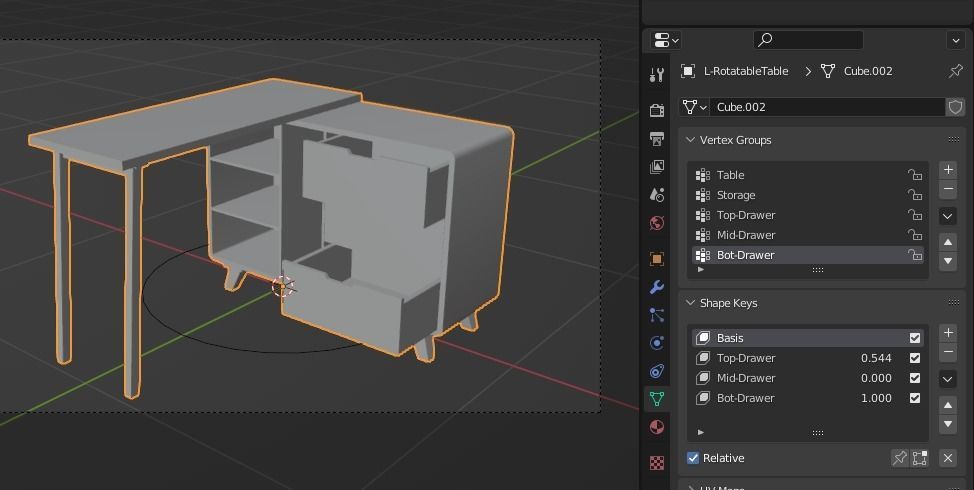Viewport: 974px width, 490px height.
Task: Uncheck the Basis shape key checkbox
Action: pyautogui.click(x=915, y=338)
